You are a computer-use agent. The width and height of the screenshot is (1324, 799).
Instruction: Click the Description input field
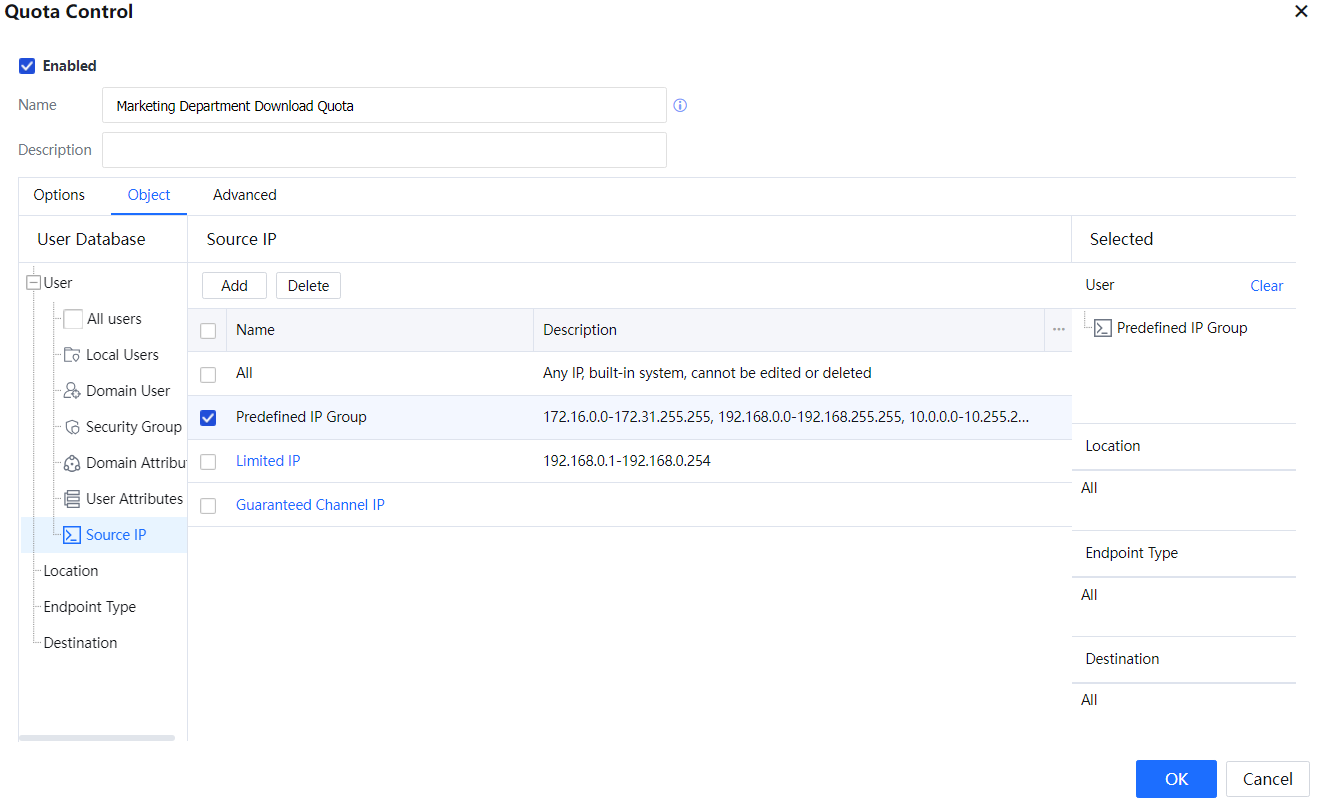point(384,150)
